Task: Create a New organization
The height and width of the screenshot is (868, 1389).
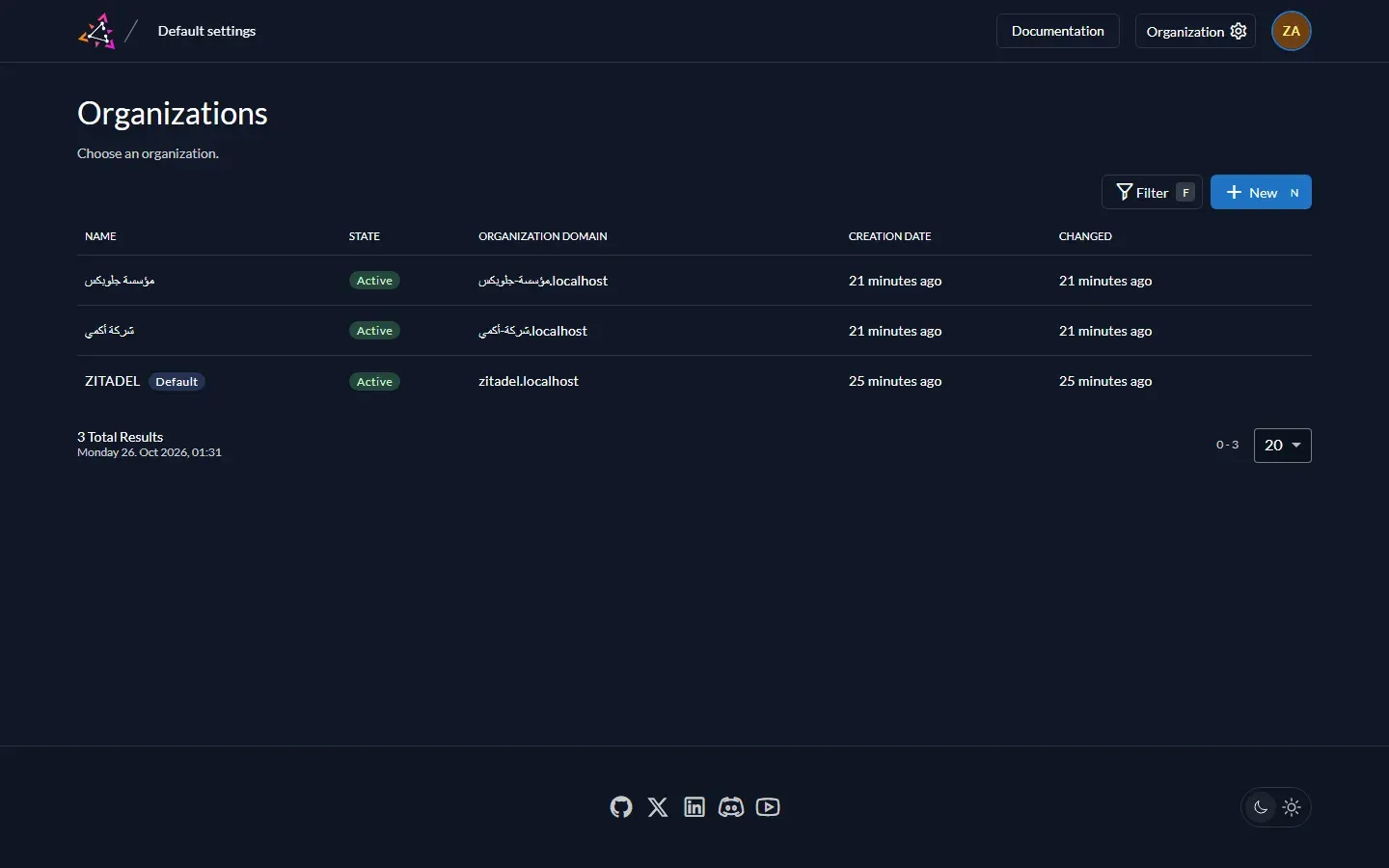Action: click(1261, 192)
